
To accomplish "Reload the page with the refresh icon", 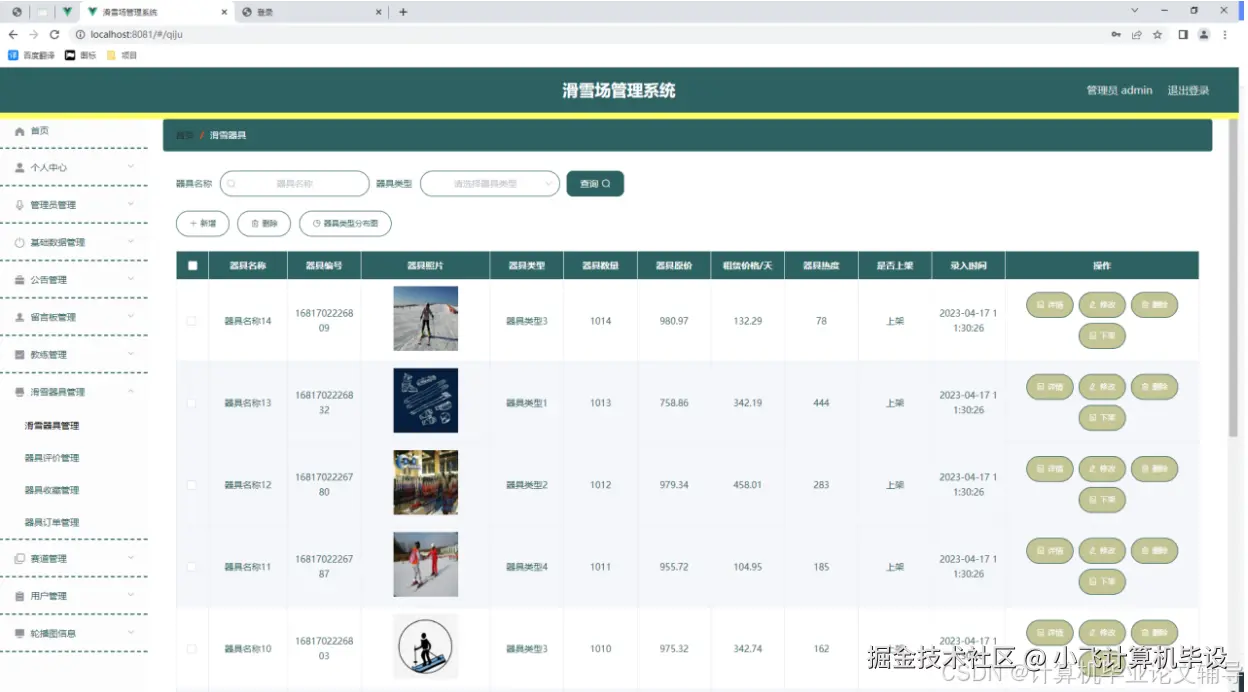I will click(x=54, y=34).
